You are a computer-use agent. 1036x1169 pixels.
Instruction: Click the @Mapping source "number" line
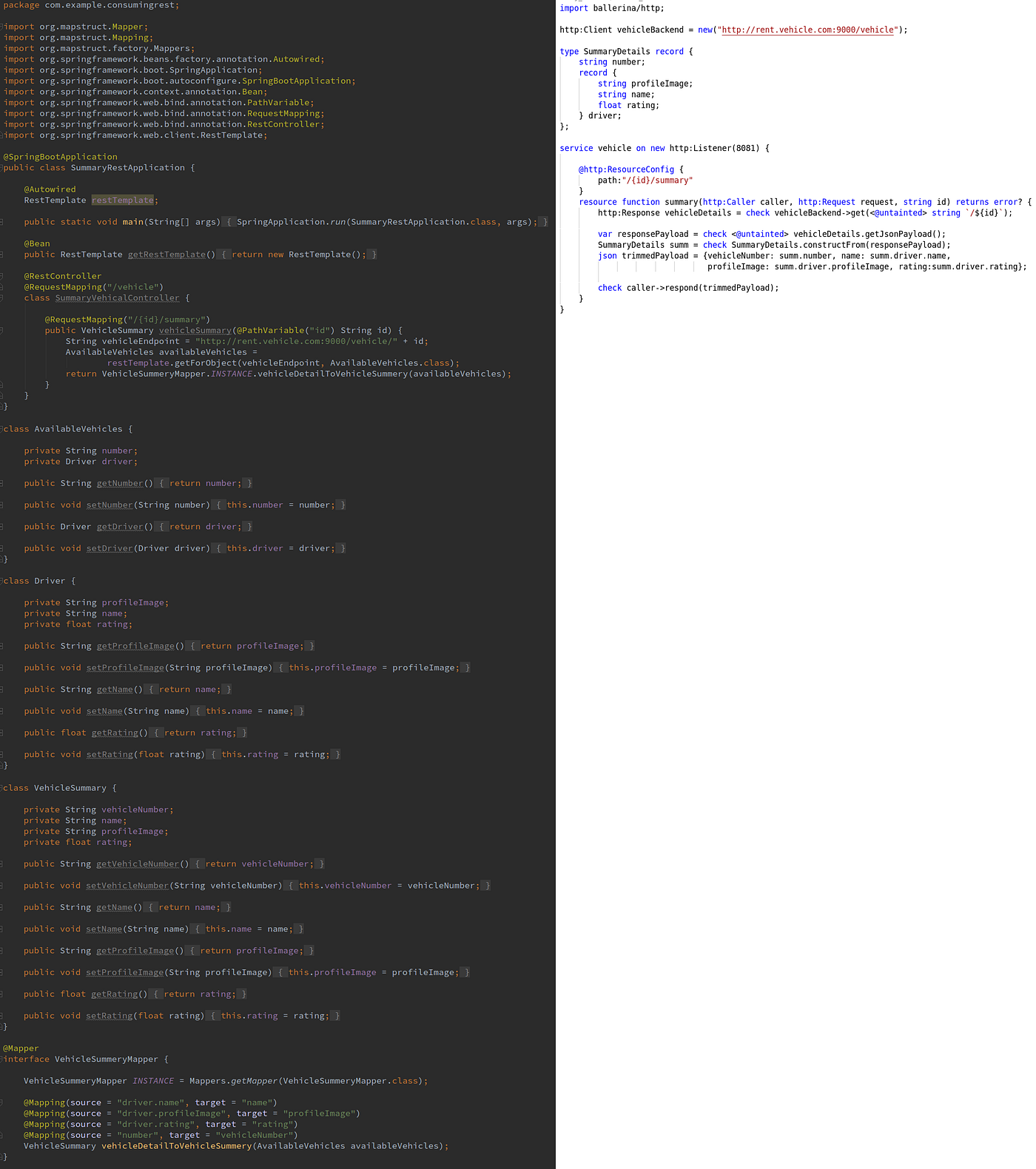161,1135
